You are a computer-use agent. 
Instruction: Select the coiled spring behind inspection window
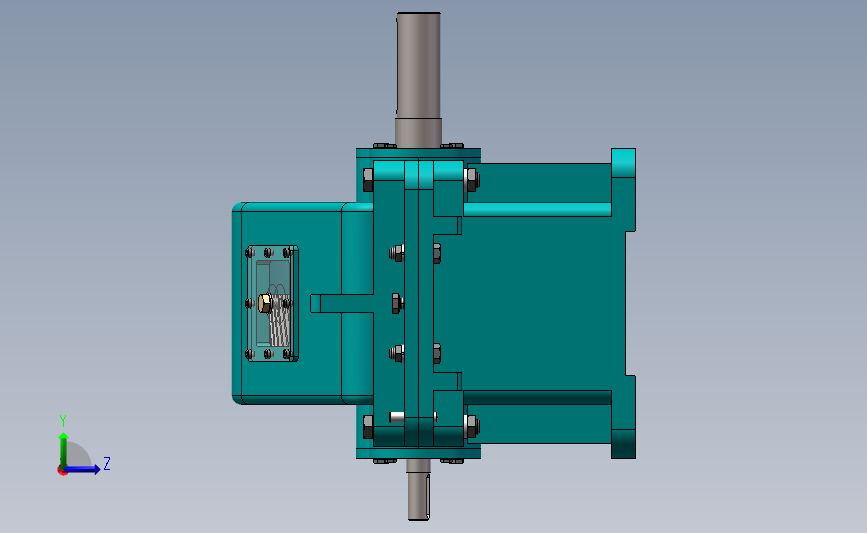click(279, 322)
